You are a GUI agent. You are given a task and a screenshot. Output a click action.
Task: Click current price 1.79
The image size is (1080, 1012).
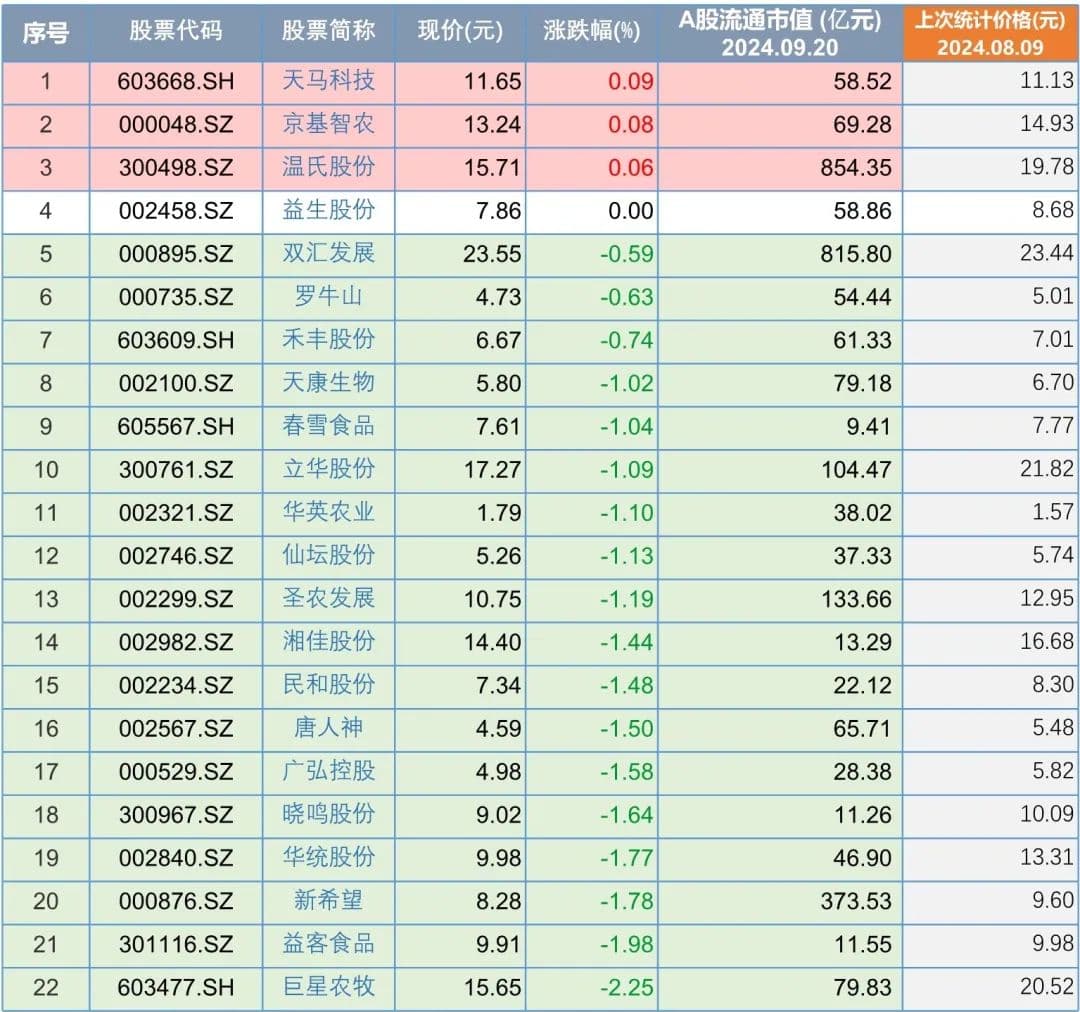[x=499, y=513]
